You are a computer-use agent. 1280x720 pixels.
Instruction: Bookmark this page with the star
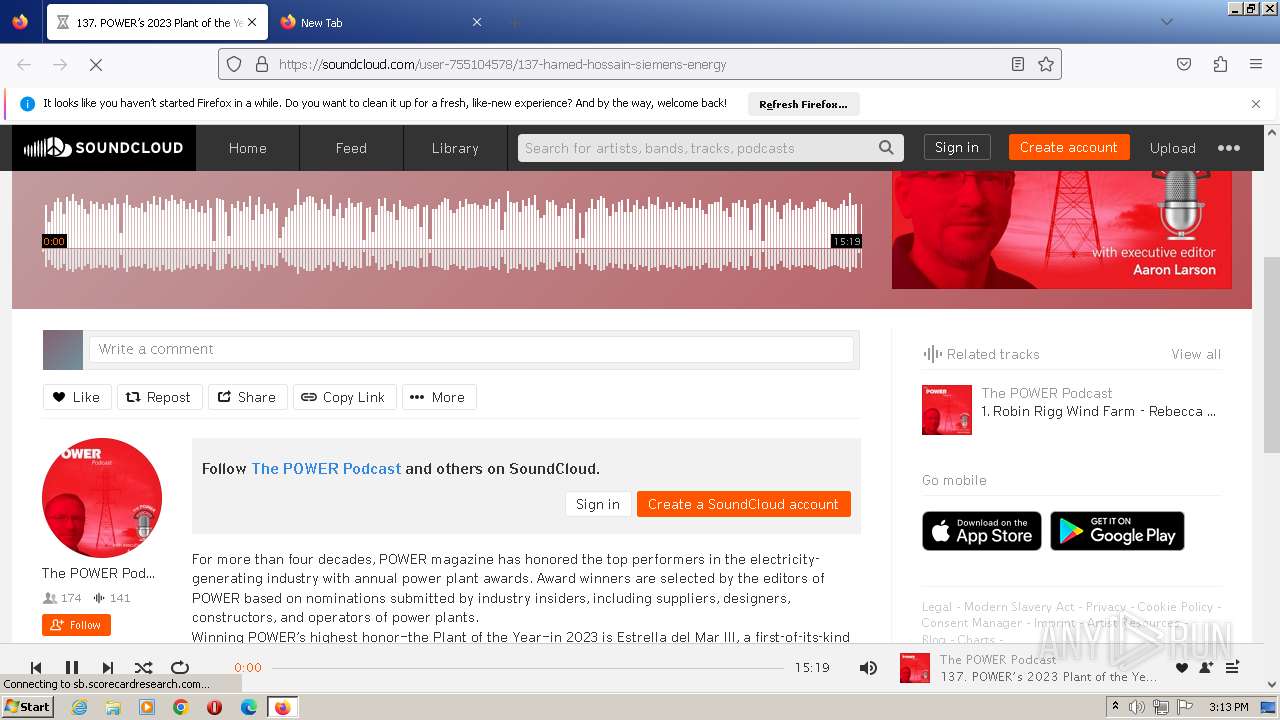(x=1046, y=64)
